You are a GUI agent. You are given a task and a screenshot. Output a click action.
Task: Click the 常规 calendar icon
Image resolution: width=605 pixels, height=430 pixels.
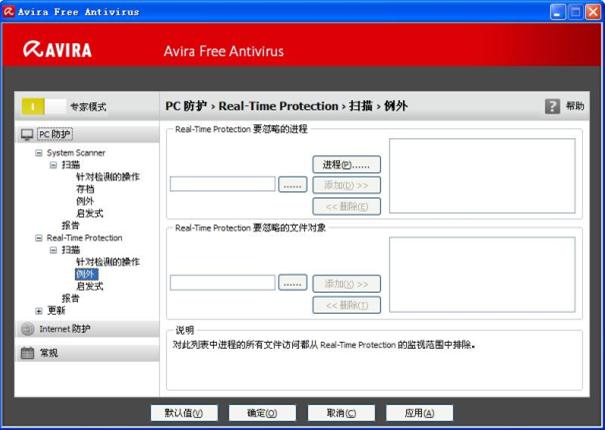point(27,353)
